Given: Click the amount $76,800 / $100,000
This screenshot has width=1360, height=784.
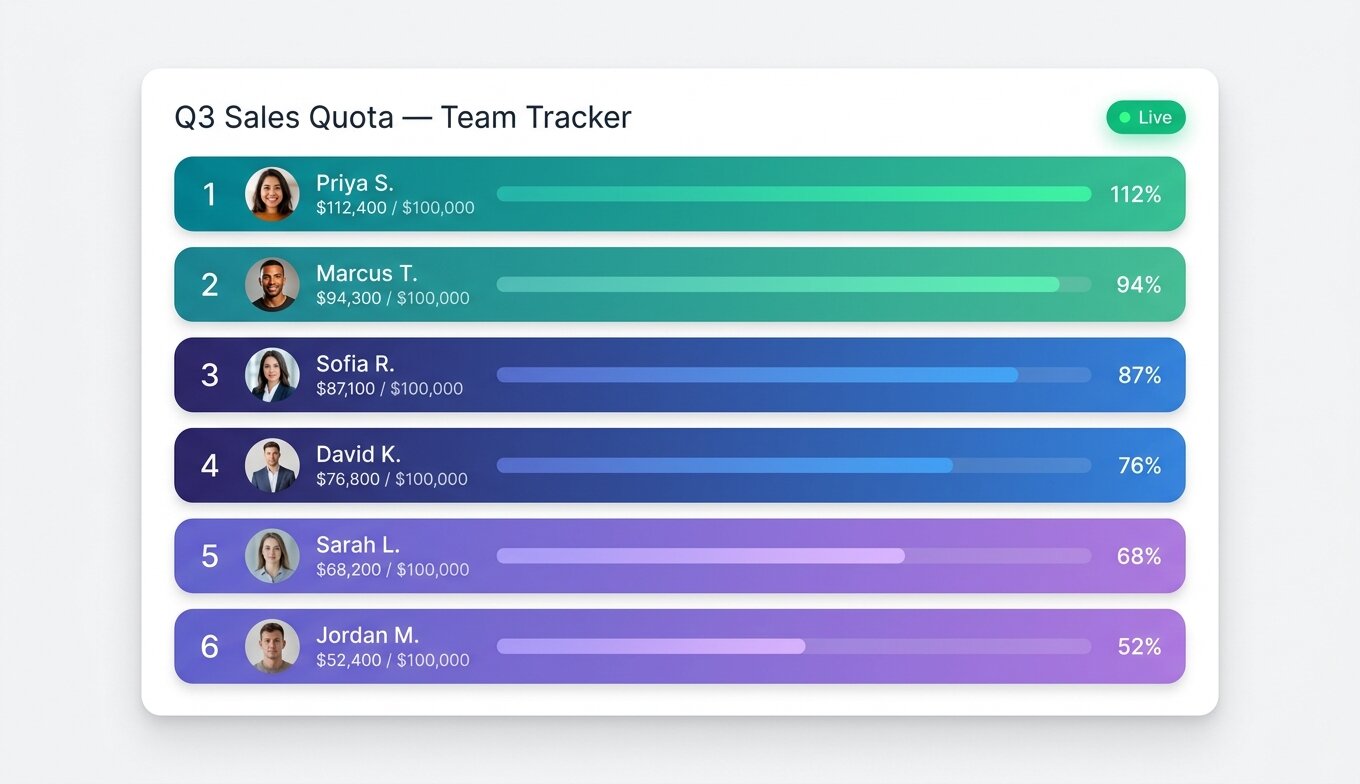Looking at the screenshot, I should 392,479.
